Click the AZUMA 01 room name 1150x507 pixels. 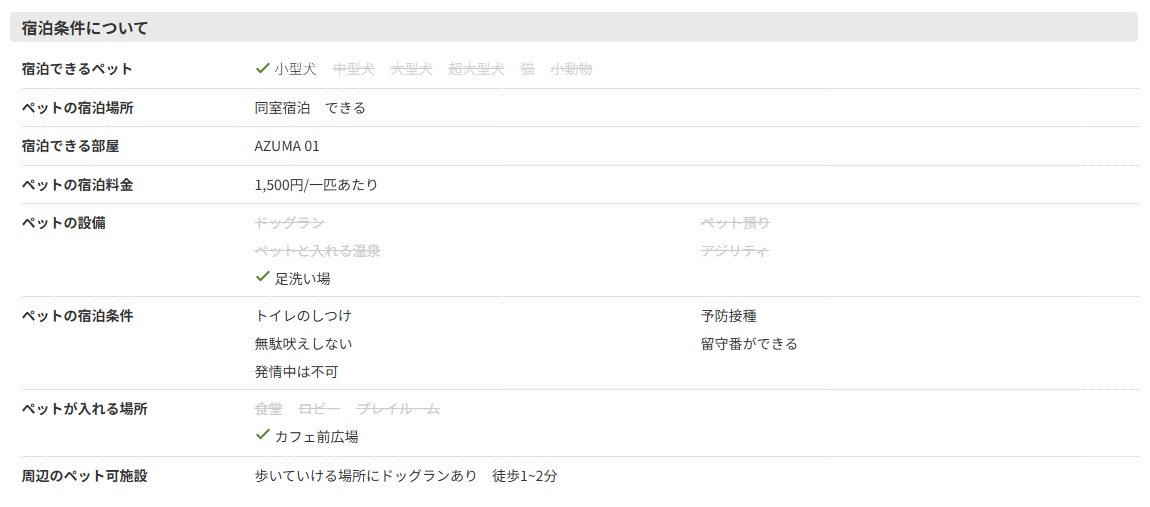[287, 146]
